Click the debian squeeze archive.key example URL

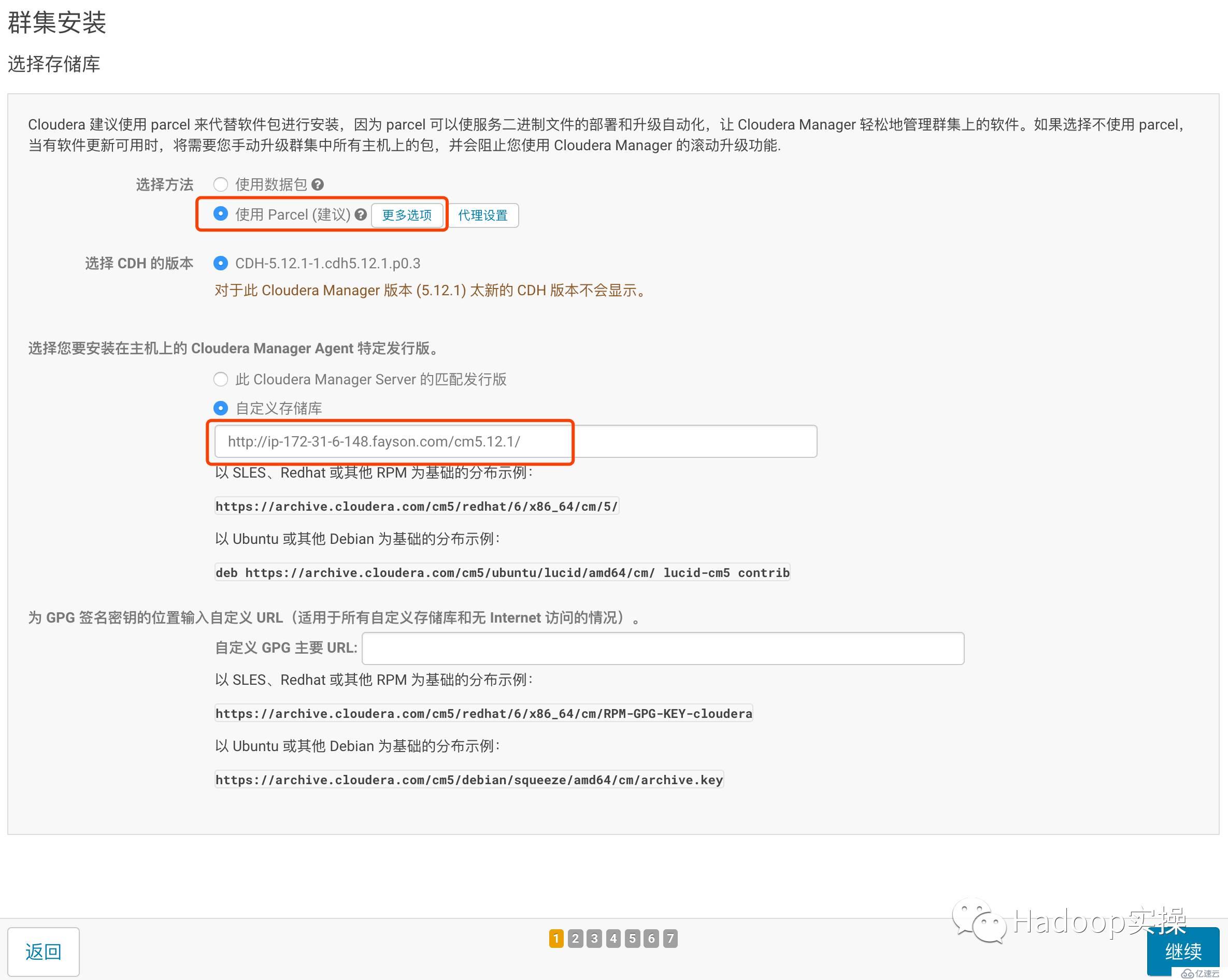469,780
